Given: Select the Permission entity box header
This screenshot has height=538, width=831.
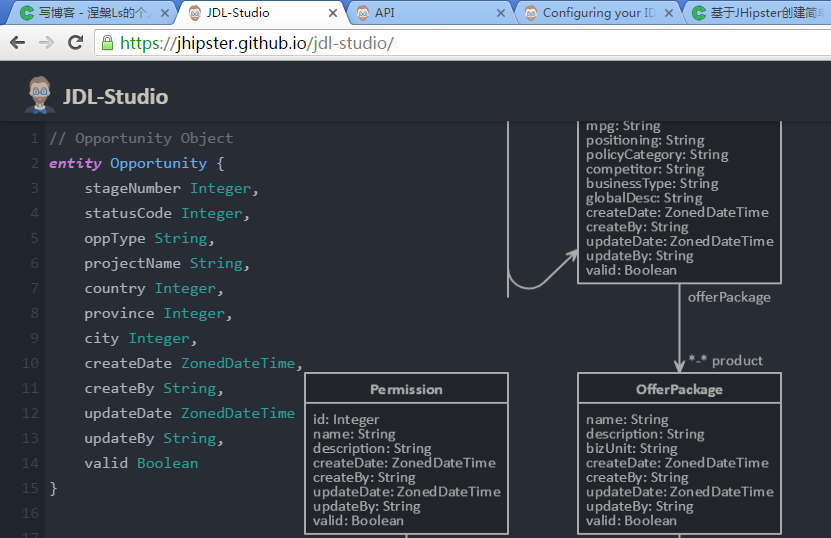Looking at the screenshot, I should (406, 389).
